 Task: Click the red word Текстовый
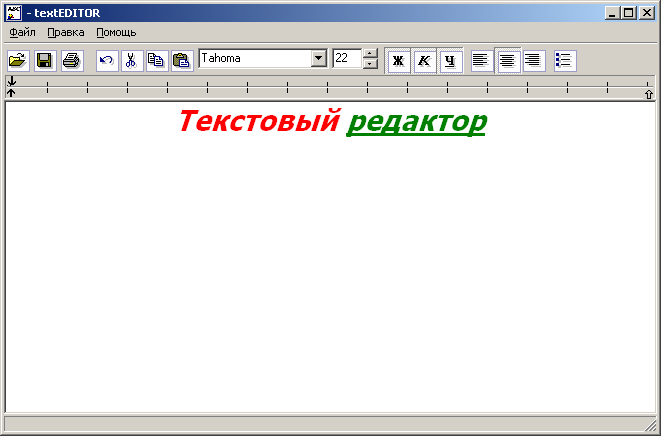pos(259,121)
